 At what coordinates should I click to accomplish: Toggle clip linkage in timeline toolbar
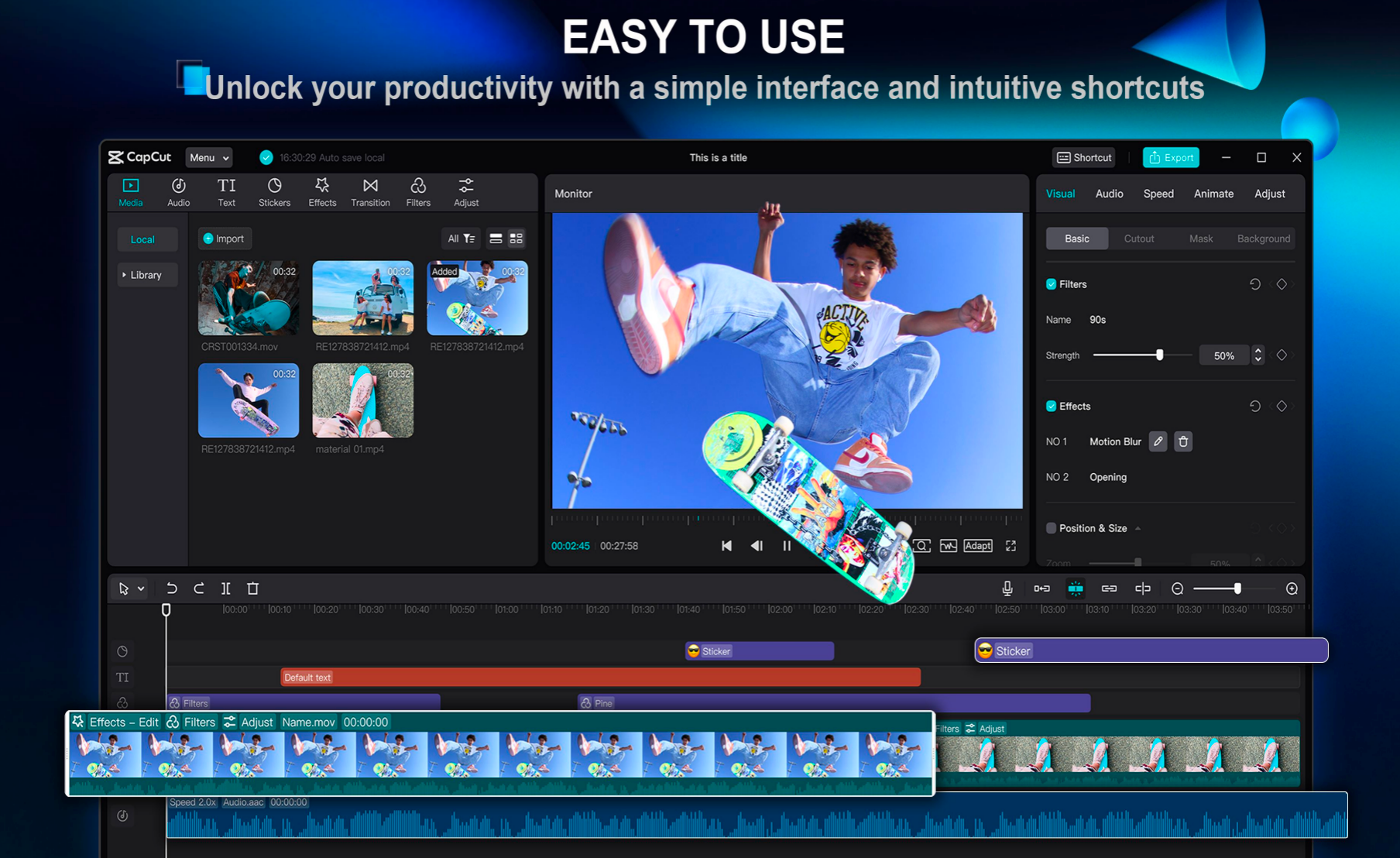[1109, 589]
